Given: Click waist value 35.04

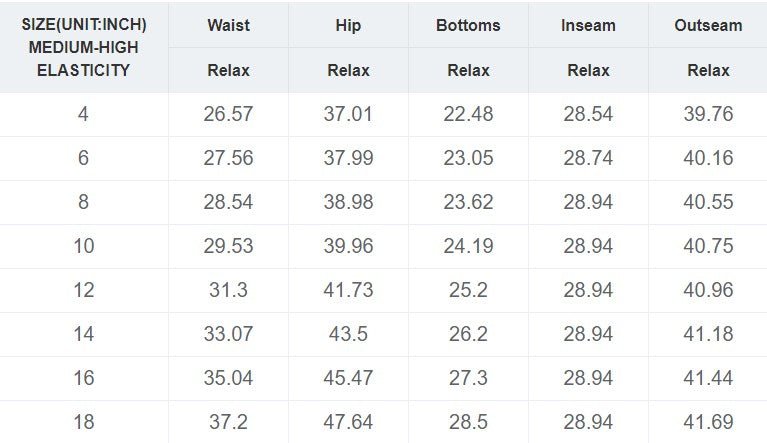Looking at the screenshot, I should click(228, 378).
